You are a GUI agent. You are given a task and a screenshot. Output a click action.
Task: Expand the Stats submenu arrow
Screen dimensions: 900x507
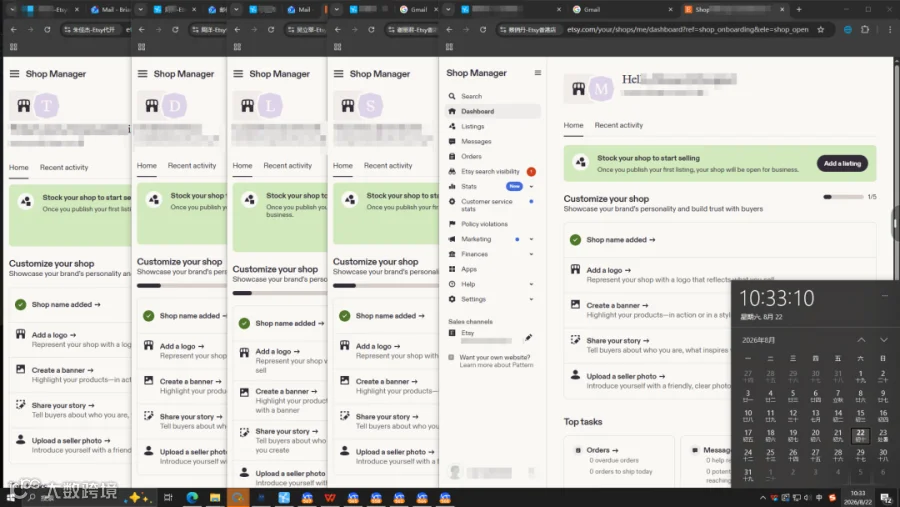[532, 187]
